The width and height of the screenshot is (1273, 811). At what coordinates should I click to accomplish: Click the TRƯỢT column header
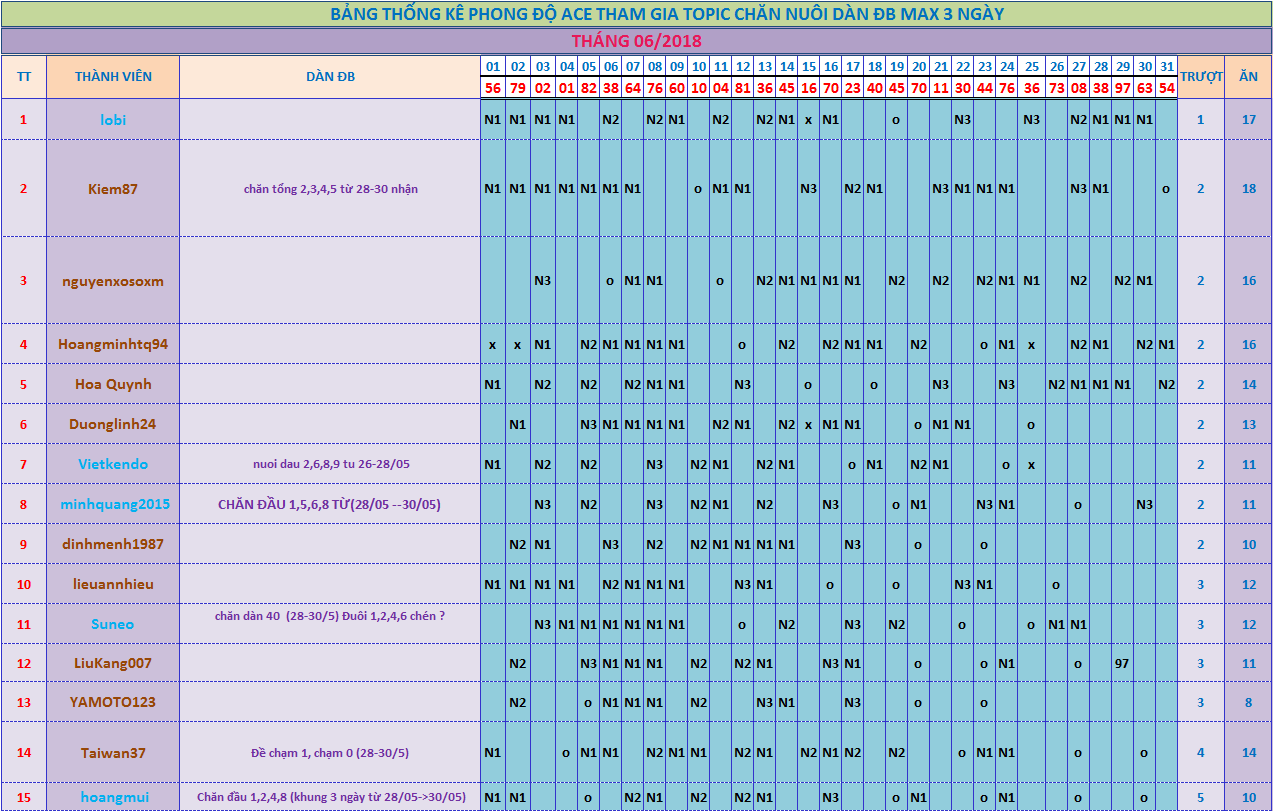tap(1201, 77)
